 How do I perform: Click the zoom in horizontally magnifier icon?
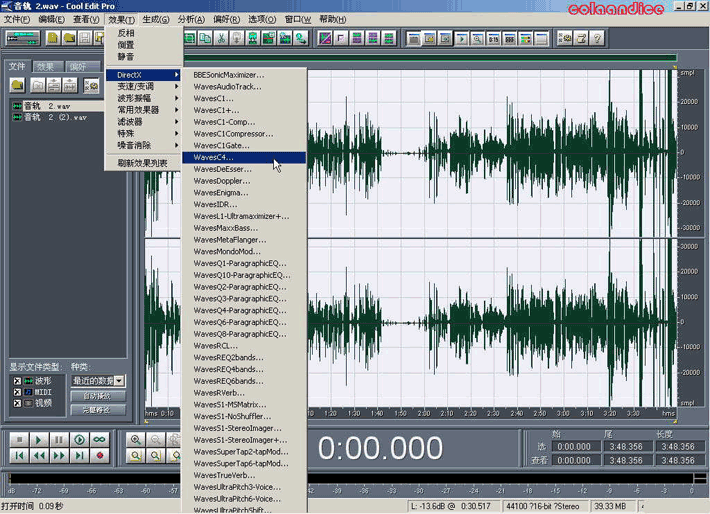[138, 440]
